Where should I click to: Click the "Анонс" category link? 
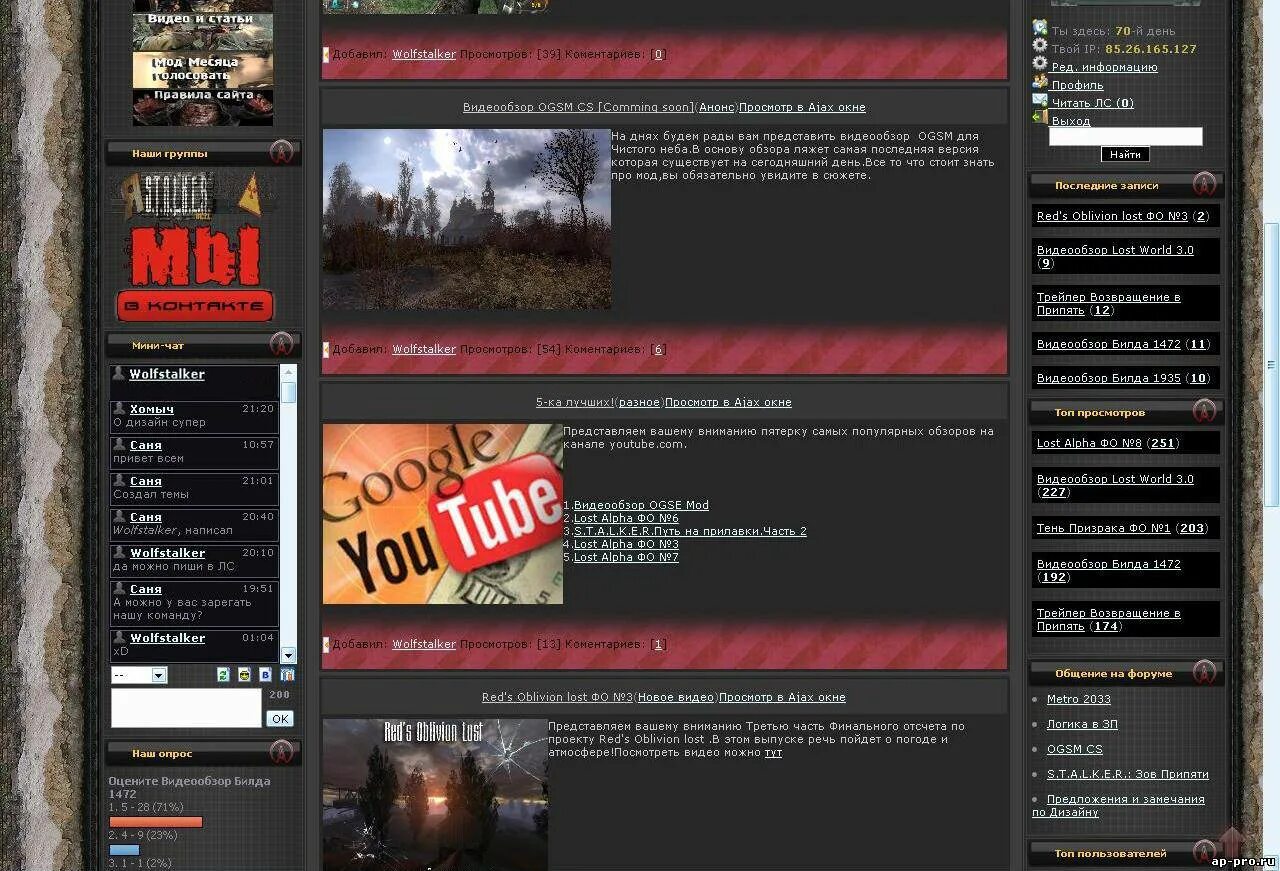click(x=716, y=107)
